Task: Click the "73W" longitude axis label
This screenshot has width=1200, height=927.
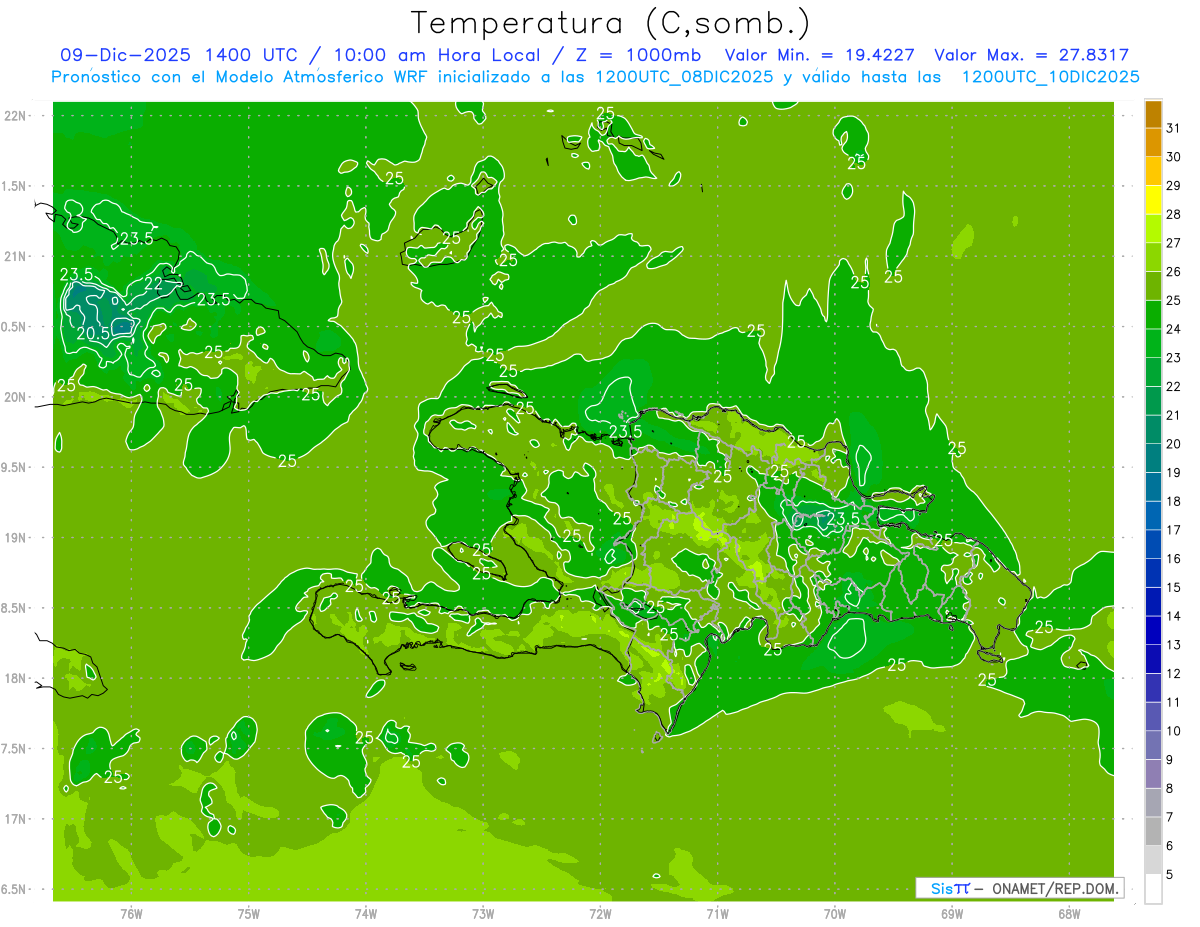Action: [x=483, y=913]
